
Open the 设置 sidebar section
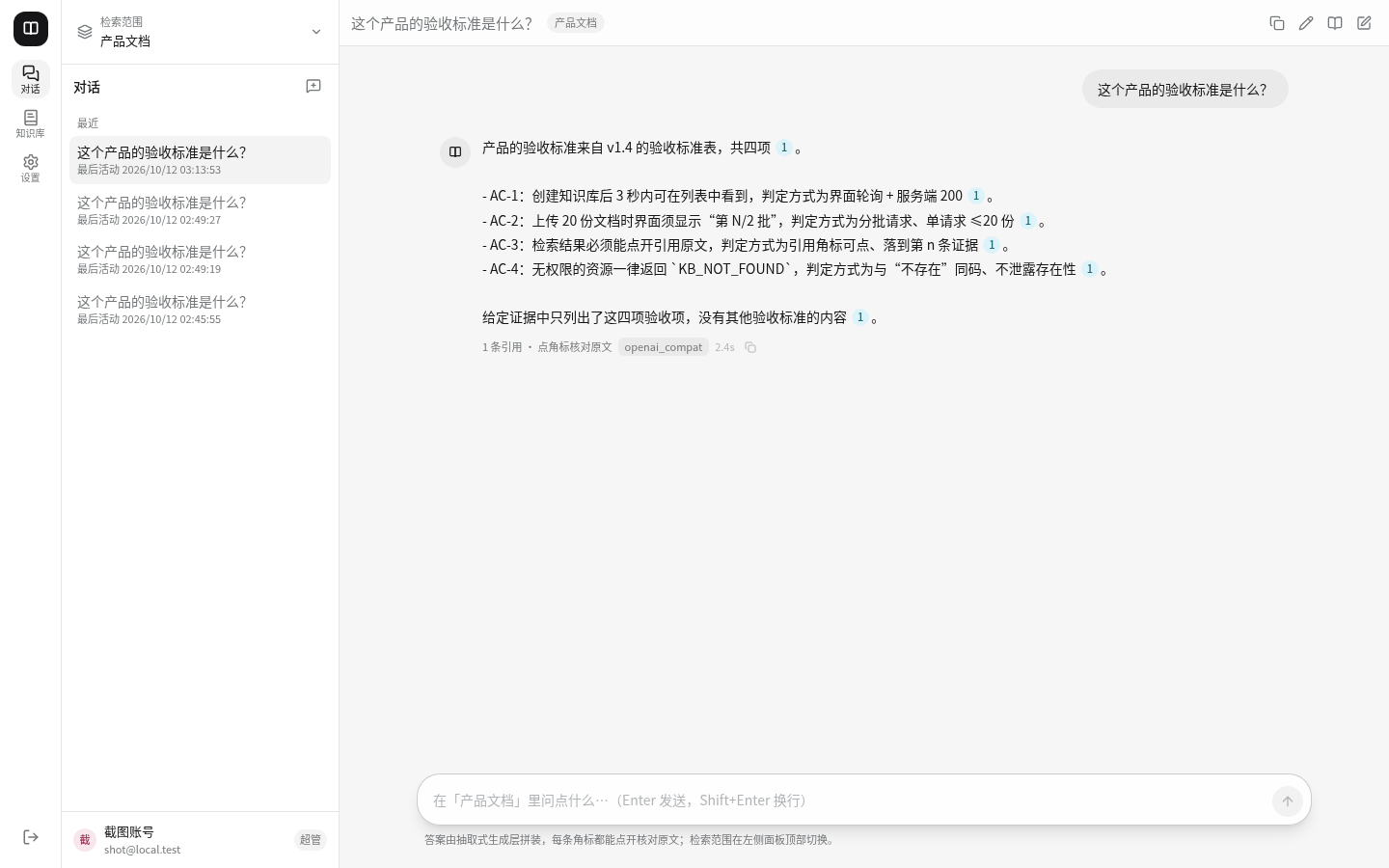click(x=31, y=168)
